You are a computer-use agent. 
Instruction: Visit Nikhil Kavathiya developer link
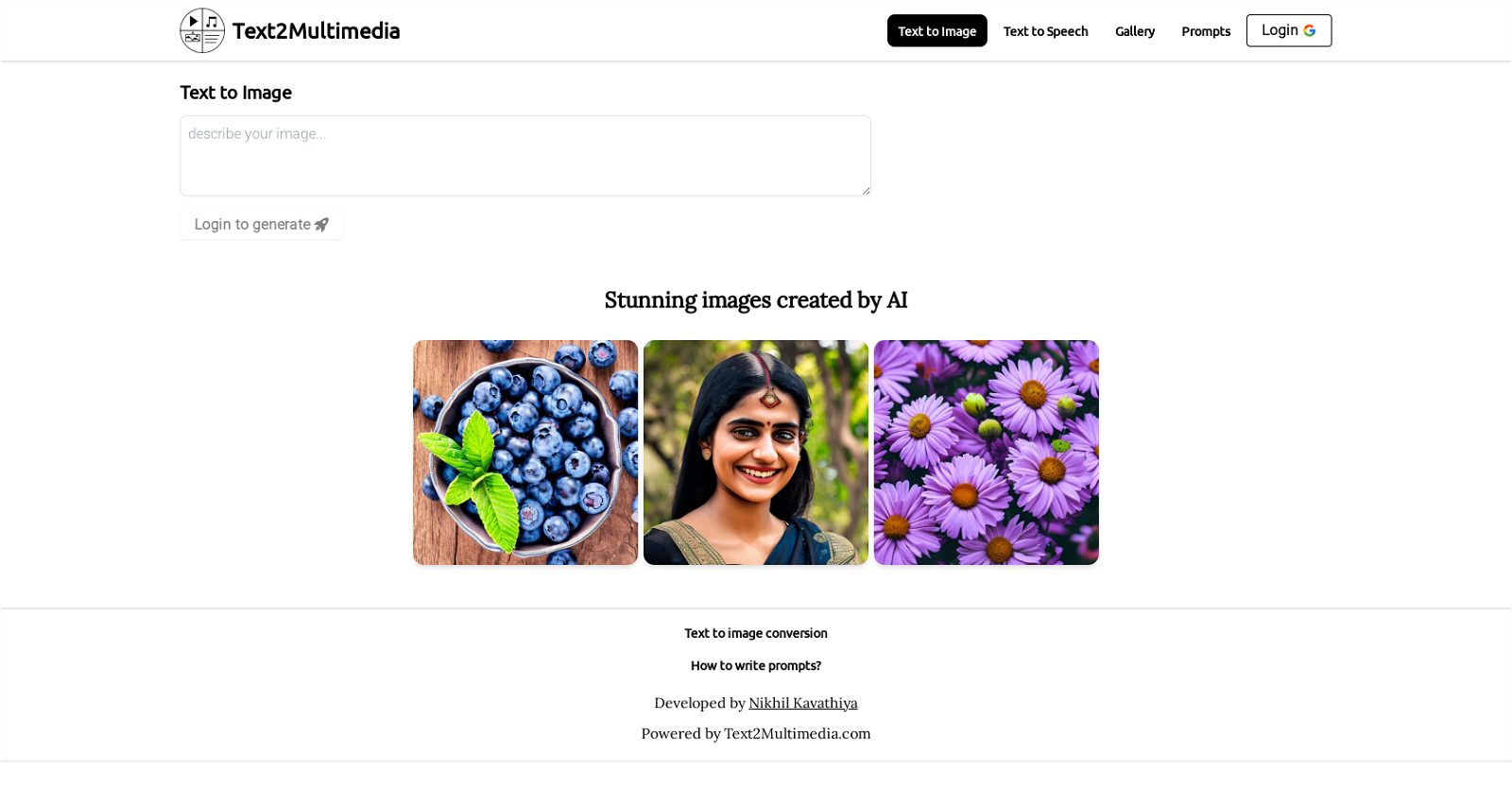pos(803,703)
